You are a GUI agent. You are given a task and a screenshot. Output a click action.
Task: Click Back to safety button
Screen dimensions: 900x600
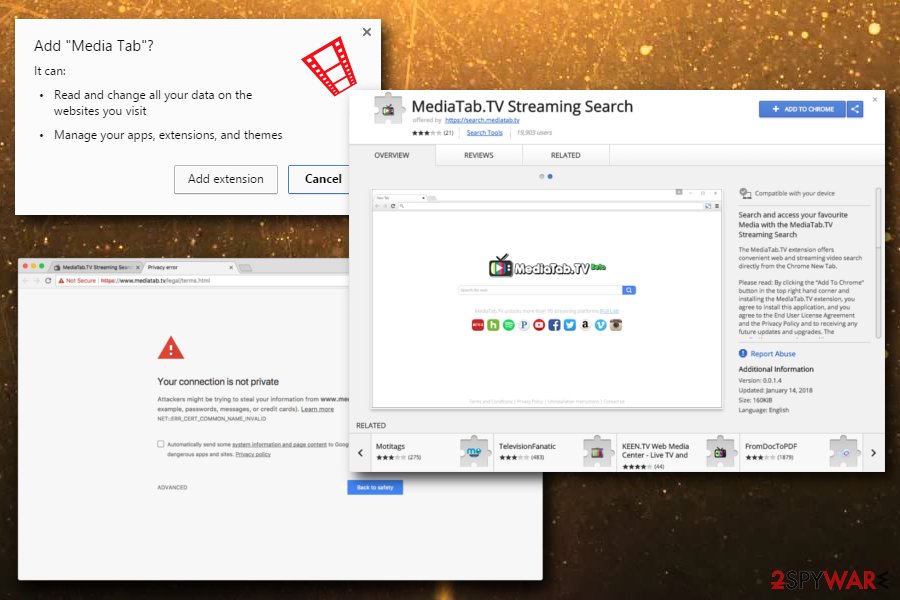(375, 487)
